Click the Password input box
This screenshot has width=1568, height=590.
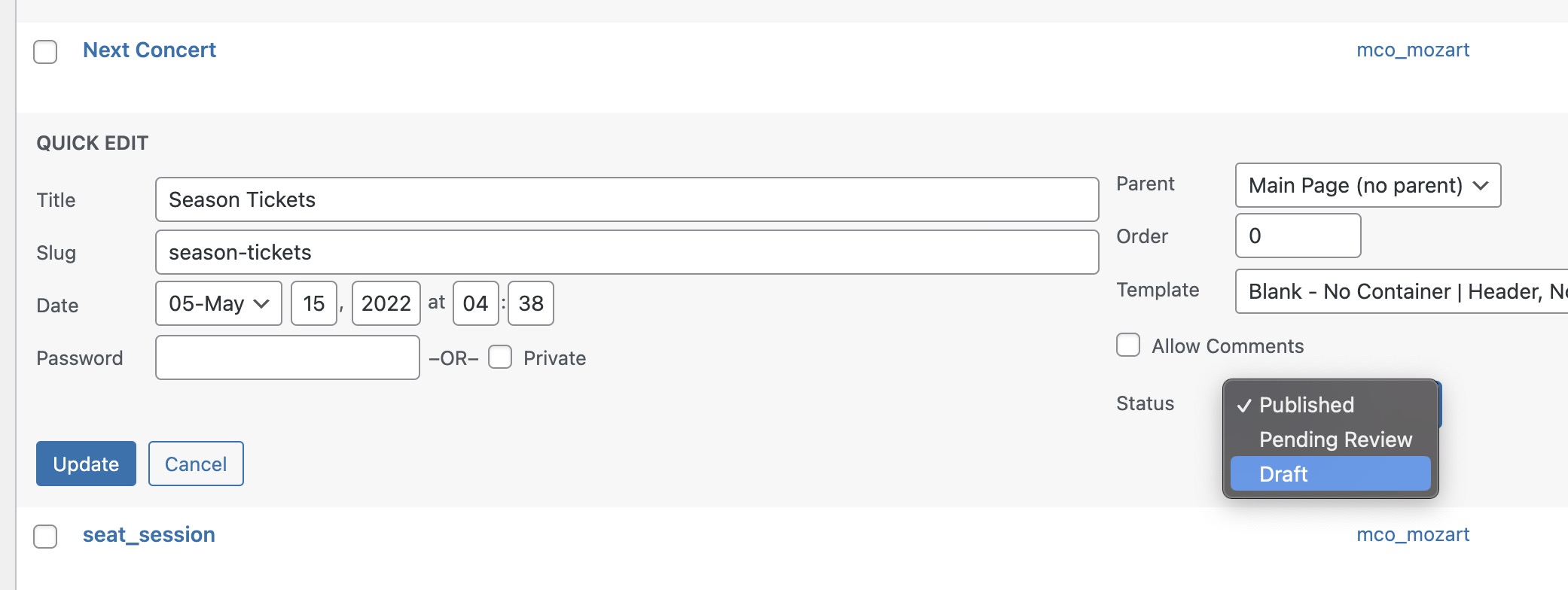coord(287,357)
